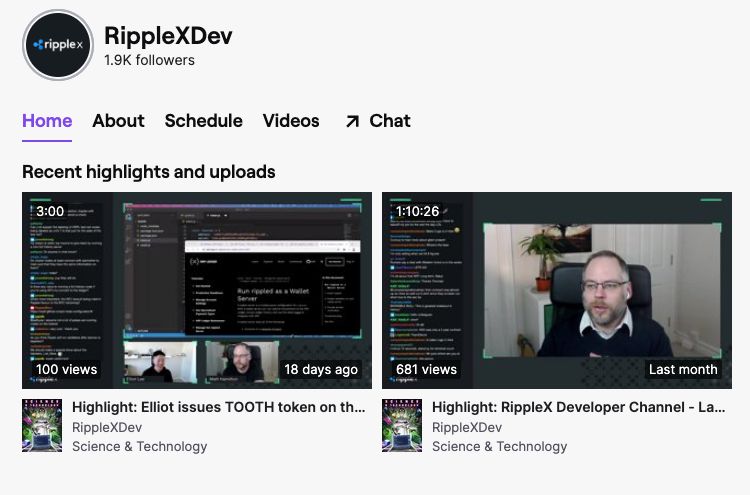
Task: Click the RippleX channel avatar logo
Action: 58,45
